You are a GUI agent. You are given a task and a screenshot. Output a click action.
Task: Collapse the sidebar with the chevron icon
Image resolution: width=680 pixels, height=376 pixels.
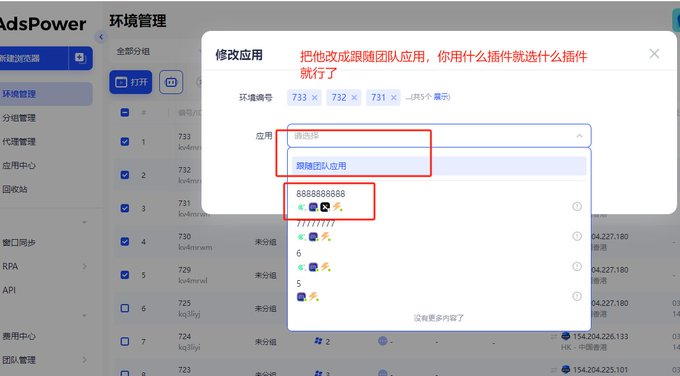101,37
